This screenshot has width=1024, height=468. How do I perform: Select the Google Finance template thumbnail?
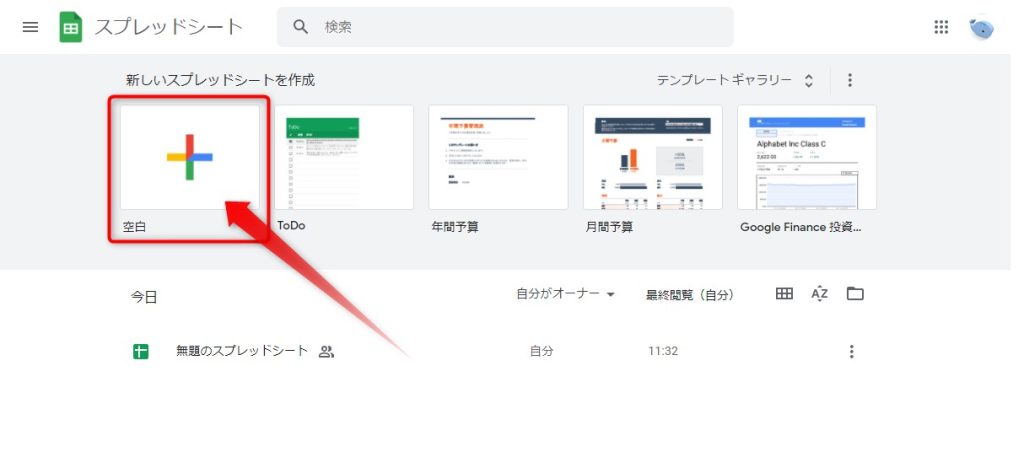coord(807,157)
